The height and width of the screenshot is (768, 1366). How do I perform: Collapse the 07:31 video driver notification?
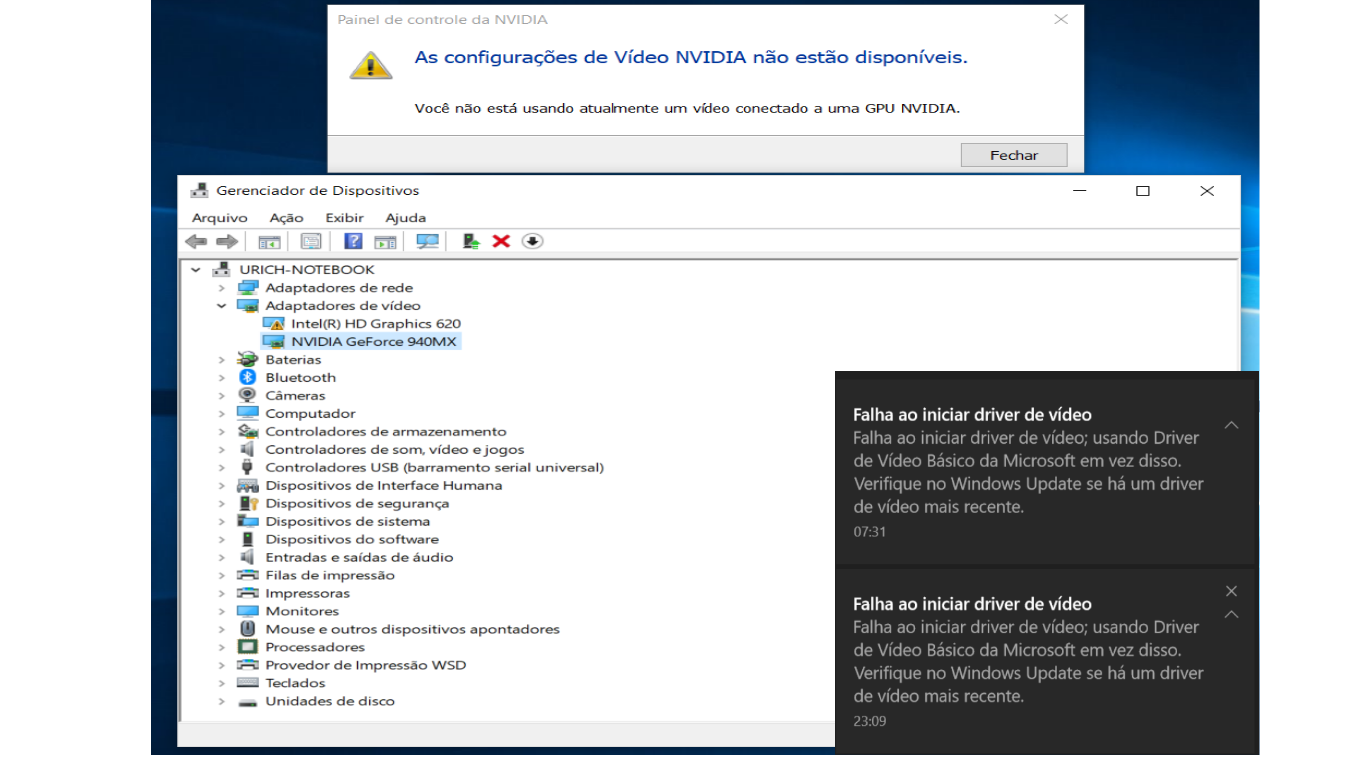coord(1231,425)
